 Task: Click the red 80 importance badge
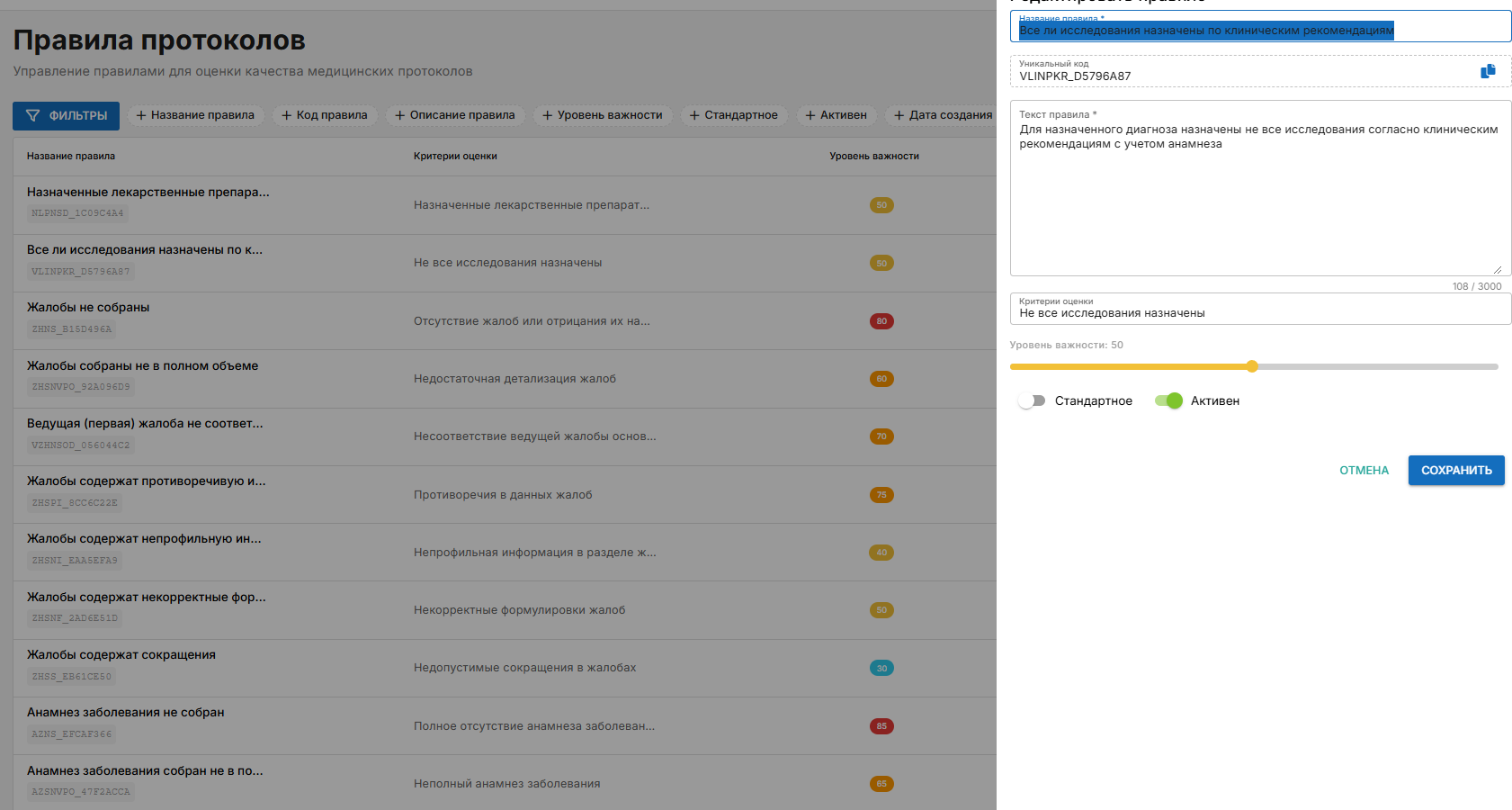(881, 321)
